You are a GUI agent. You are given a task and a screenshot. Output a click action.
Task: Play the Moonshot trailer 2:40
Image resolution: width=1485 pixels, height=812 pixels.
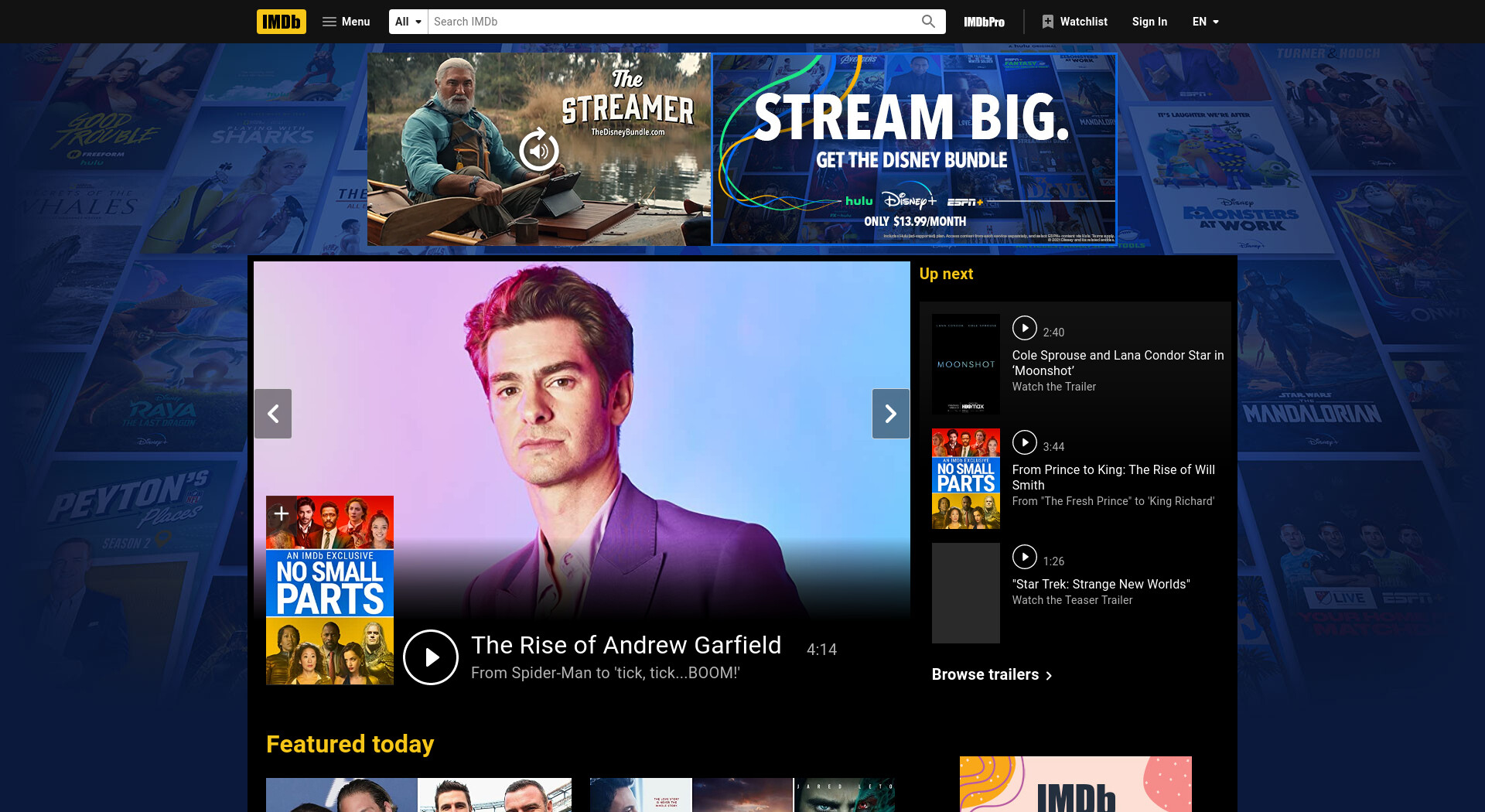tap(1025, 328)
